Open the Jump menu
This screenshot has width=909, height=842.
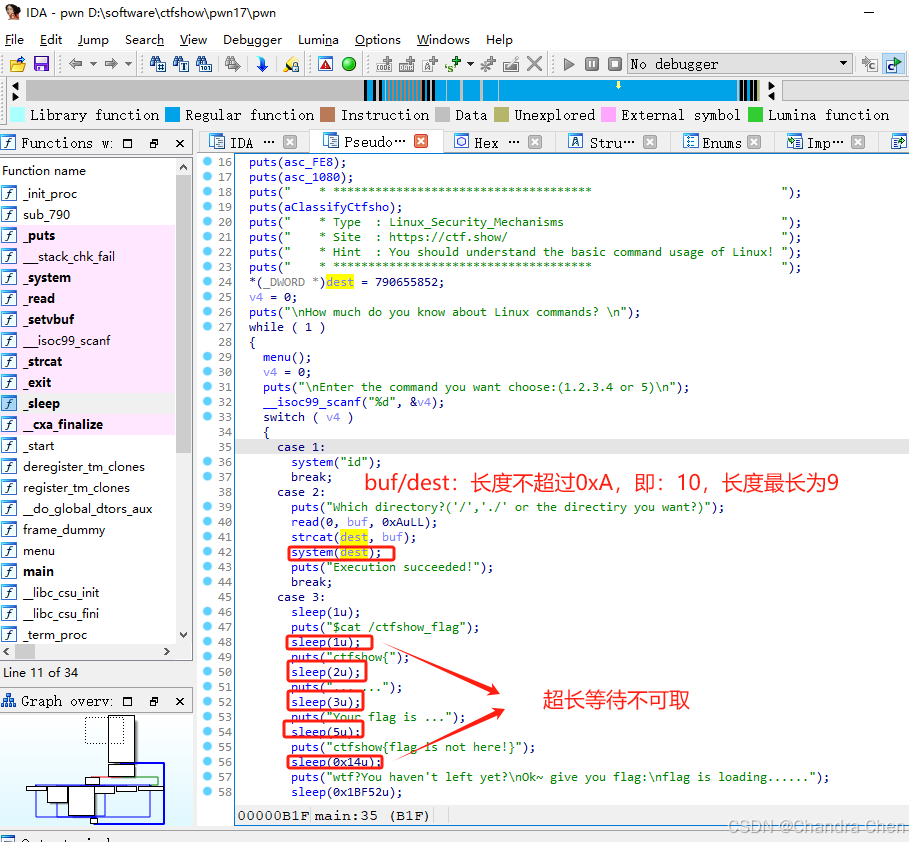[93, 40]
